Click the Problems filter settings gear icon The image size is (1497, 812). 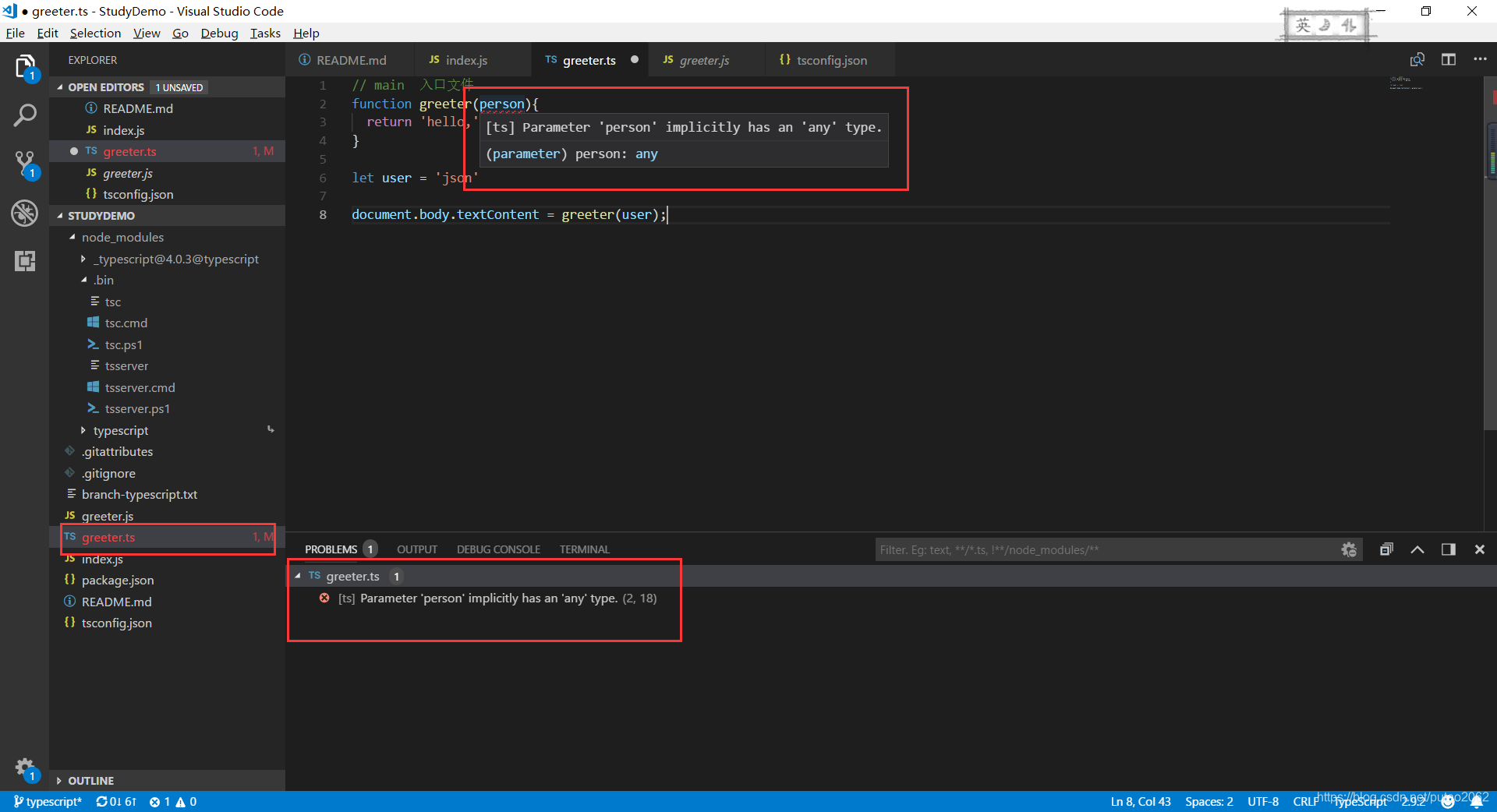tap(1349, 550)
